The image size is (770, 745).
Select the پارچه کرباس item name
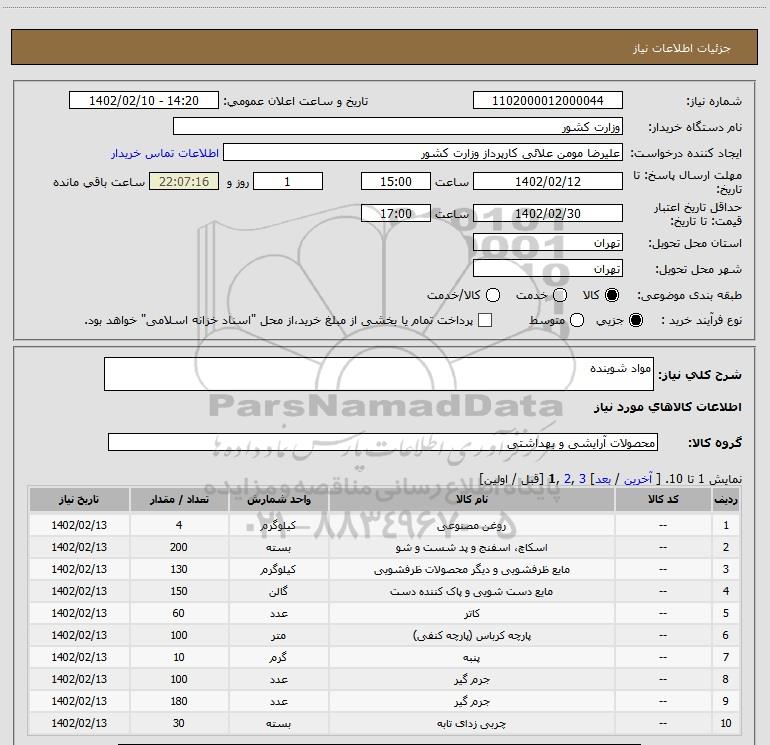pos(471,635)
